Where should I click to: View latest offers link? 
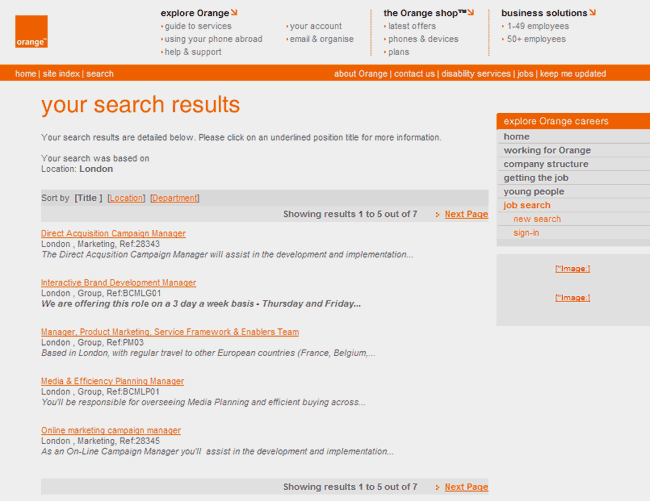412,26
